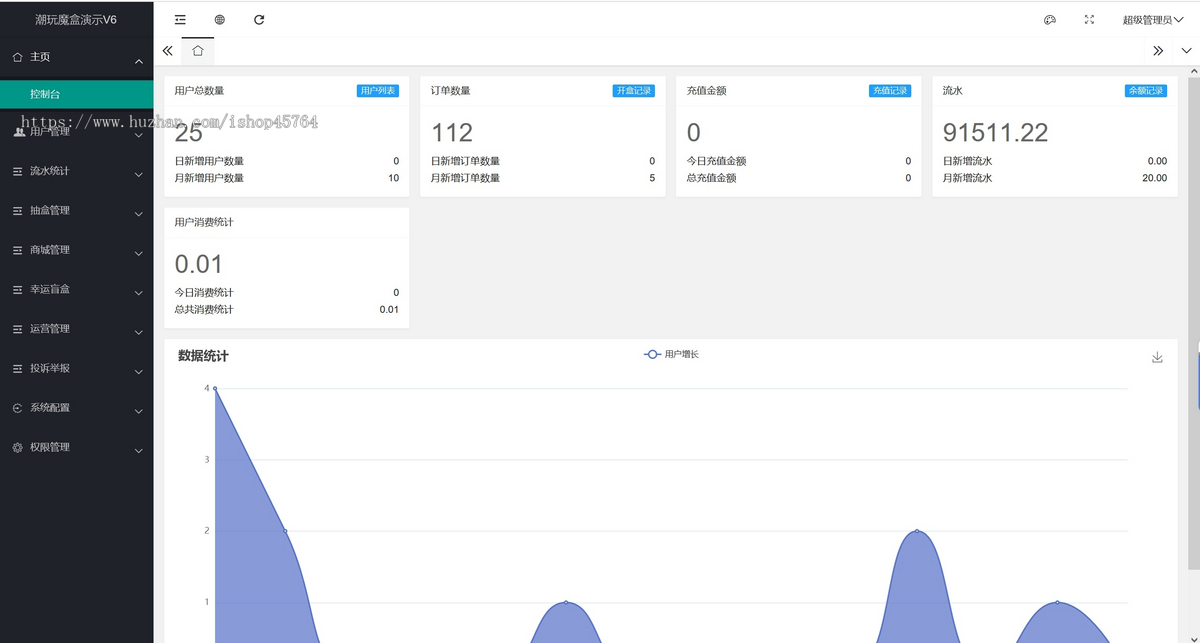Image resolution: width=1200 pixels, height=643 pixels.
Task: Open the 充值记录 badge link
Action: point(890,90)
